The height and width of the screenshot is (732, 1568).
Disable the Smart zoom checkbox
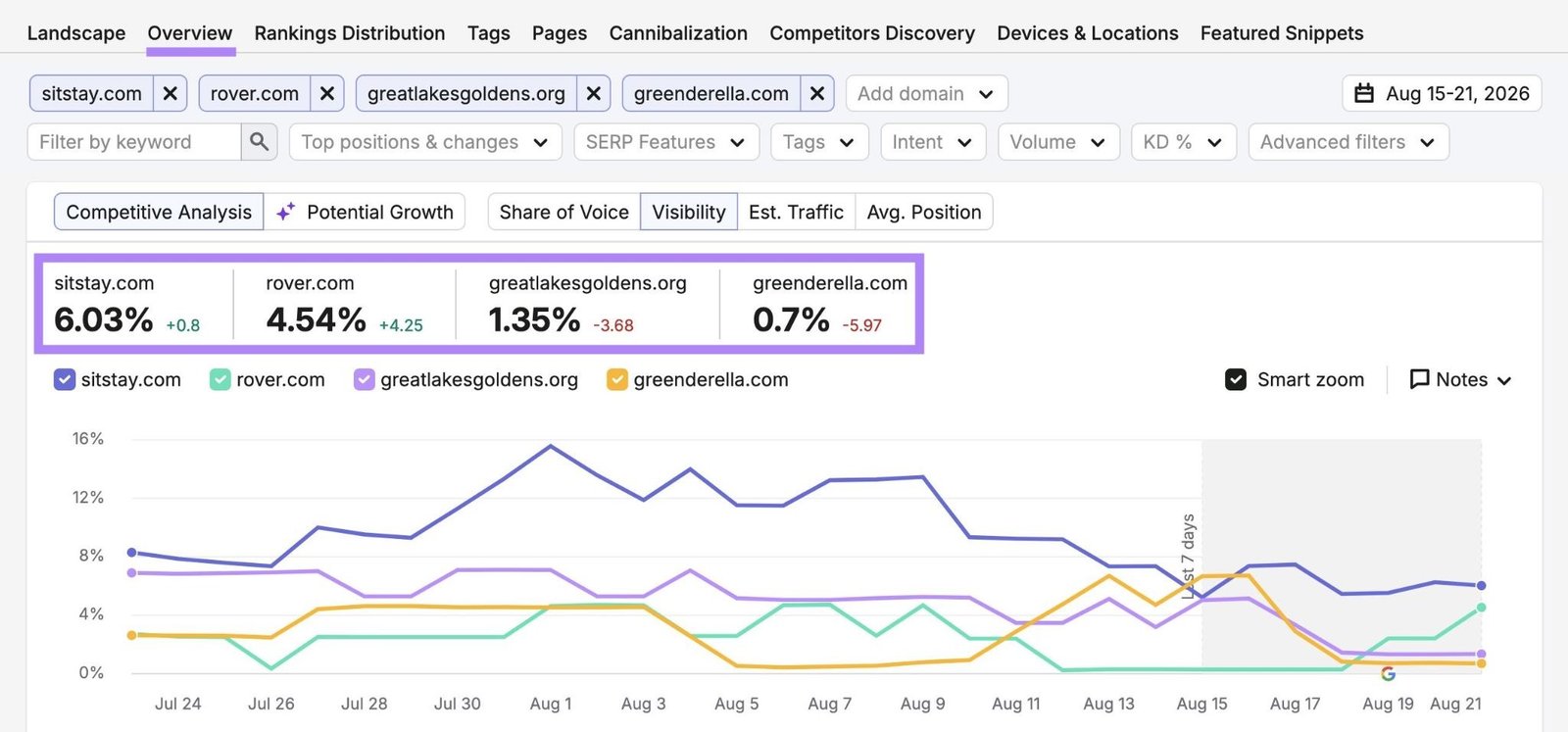tap(1236, 379)
